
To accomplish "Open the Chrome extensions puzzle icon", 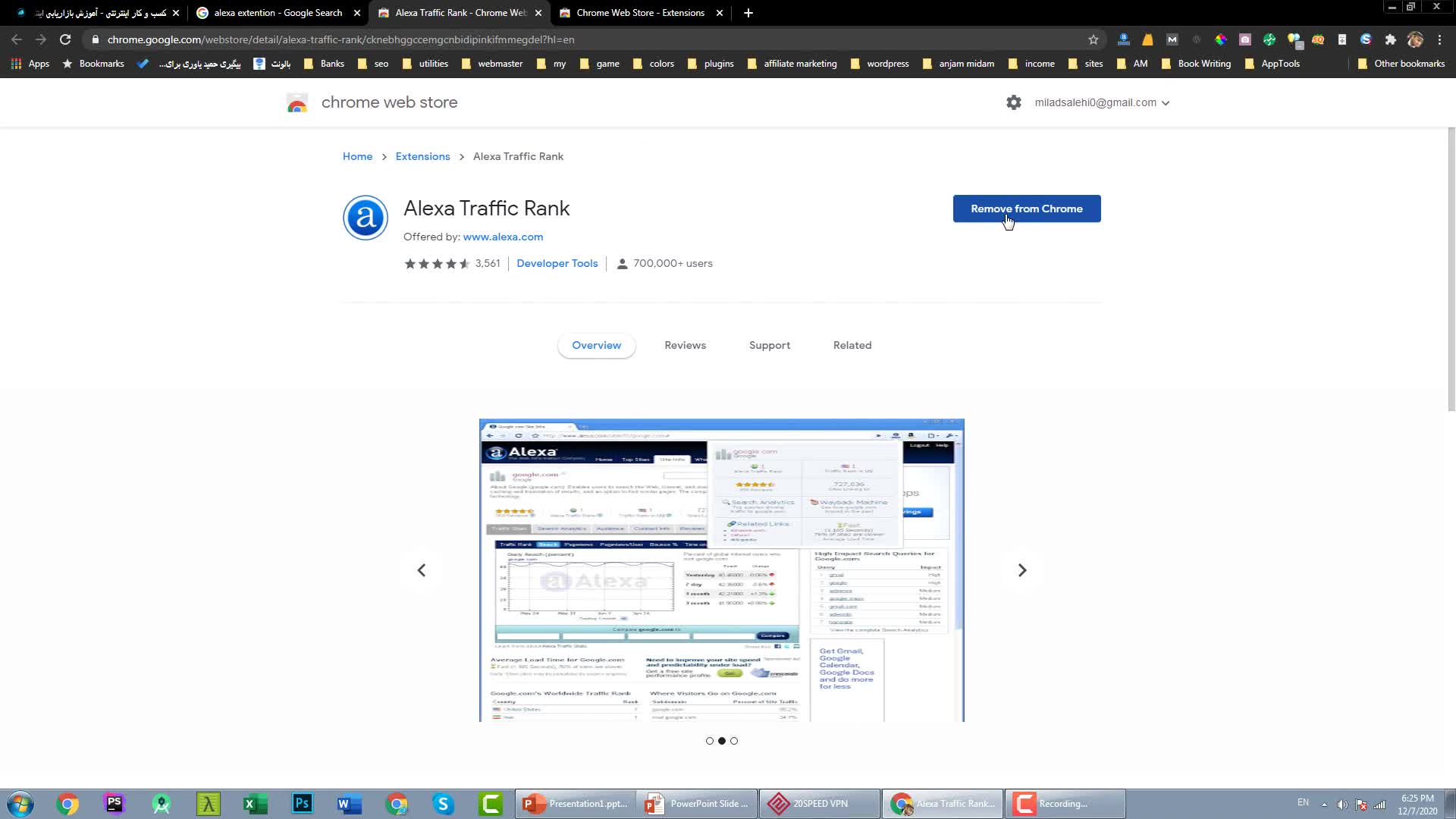I will pyautogui.click(x=1390, y=39).
